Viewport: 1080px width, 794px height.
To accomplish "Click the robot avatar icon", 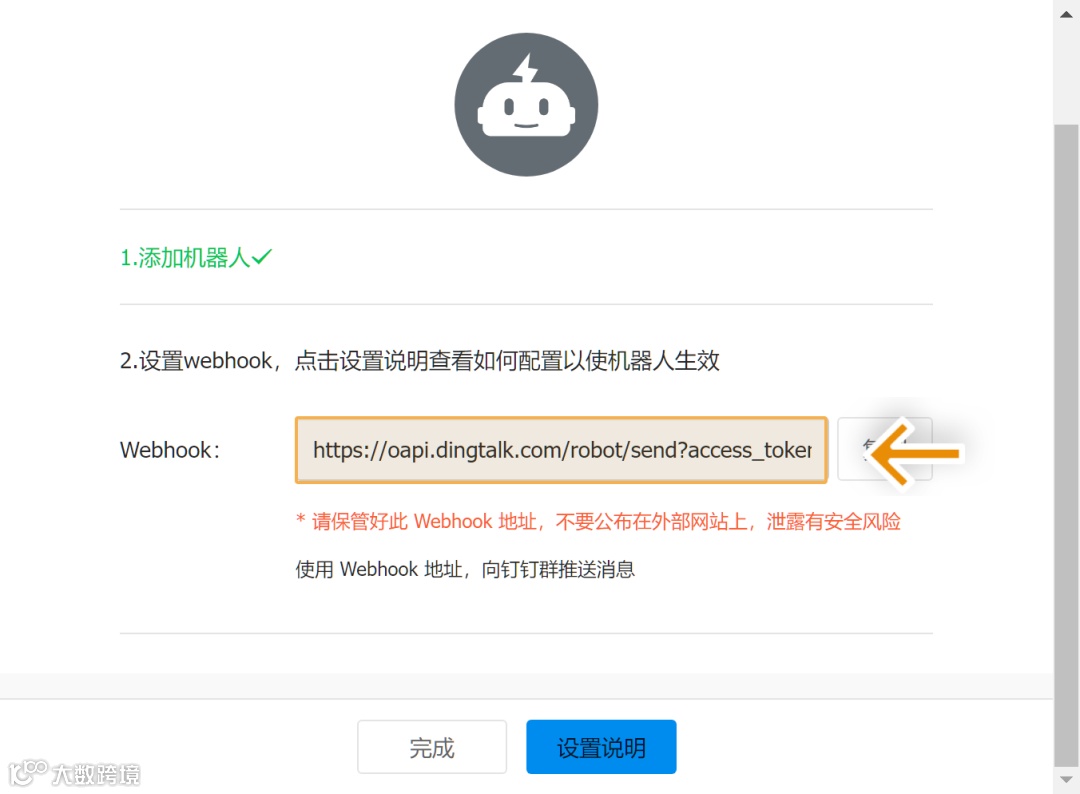I will (526, 104).
